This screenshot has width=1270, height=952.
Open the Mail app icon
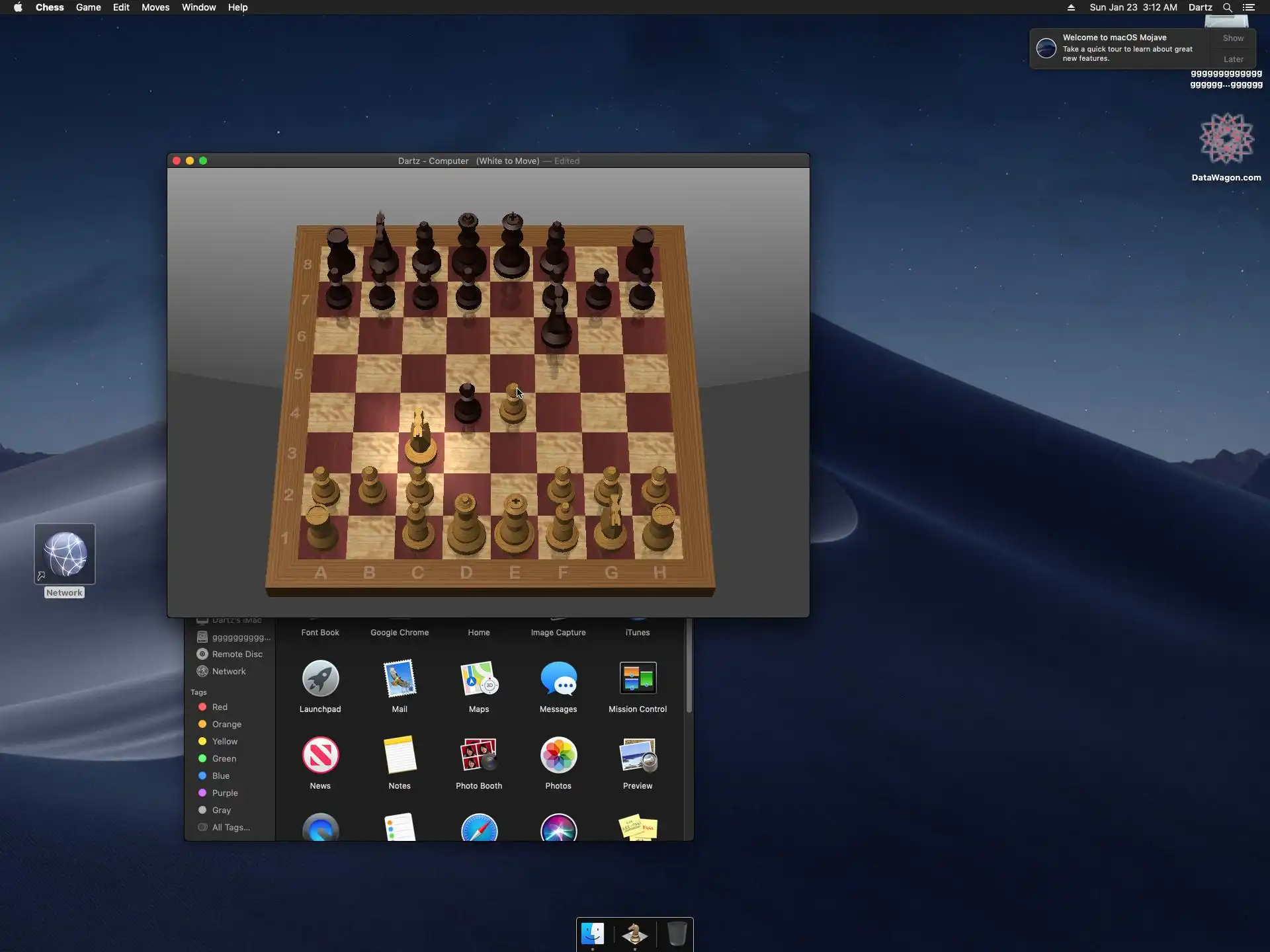point(400,679)
